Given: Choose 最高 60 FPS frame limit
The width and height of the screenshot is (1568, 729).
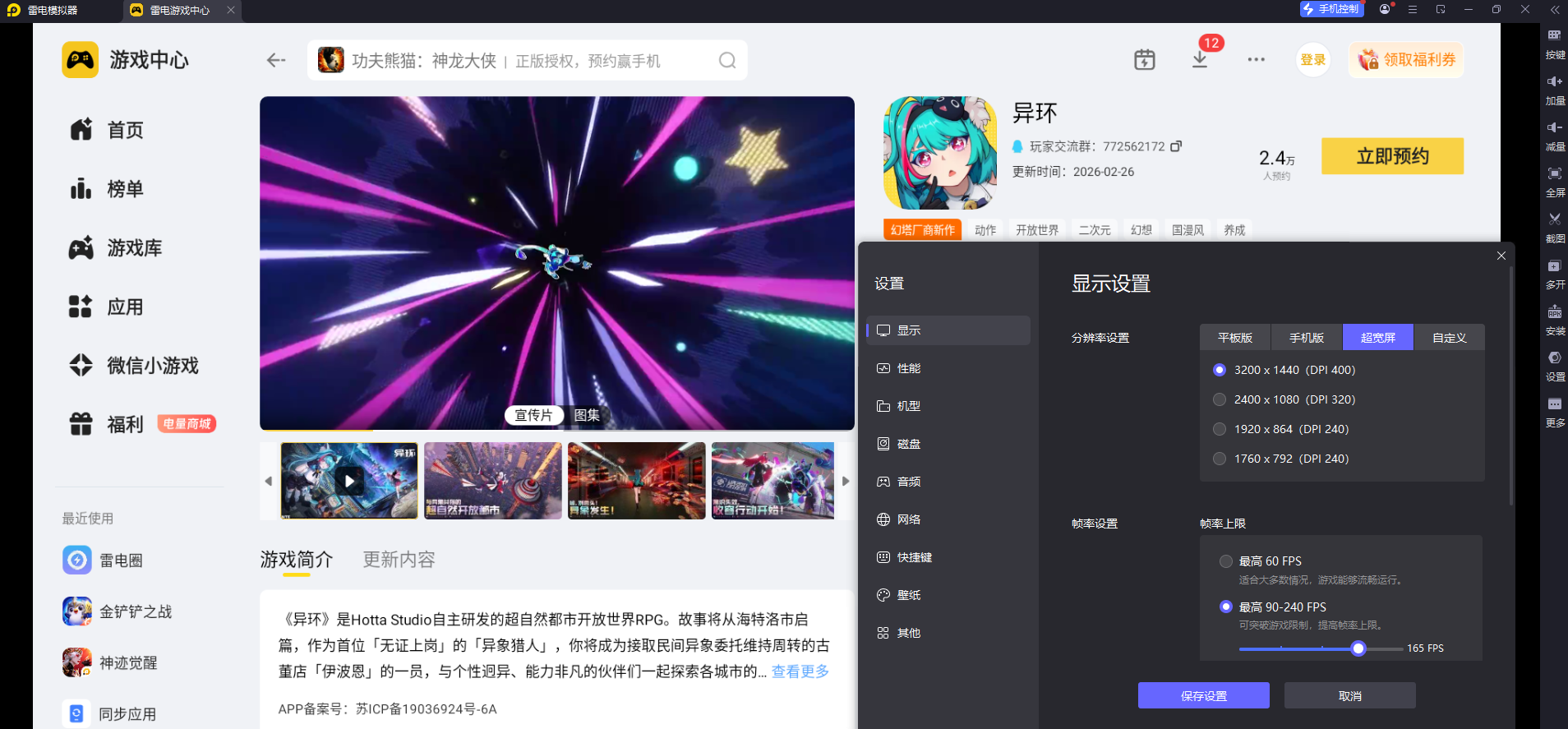Looking at the screenshot, I should (x=1226, y=561).
